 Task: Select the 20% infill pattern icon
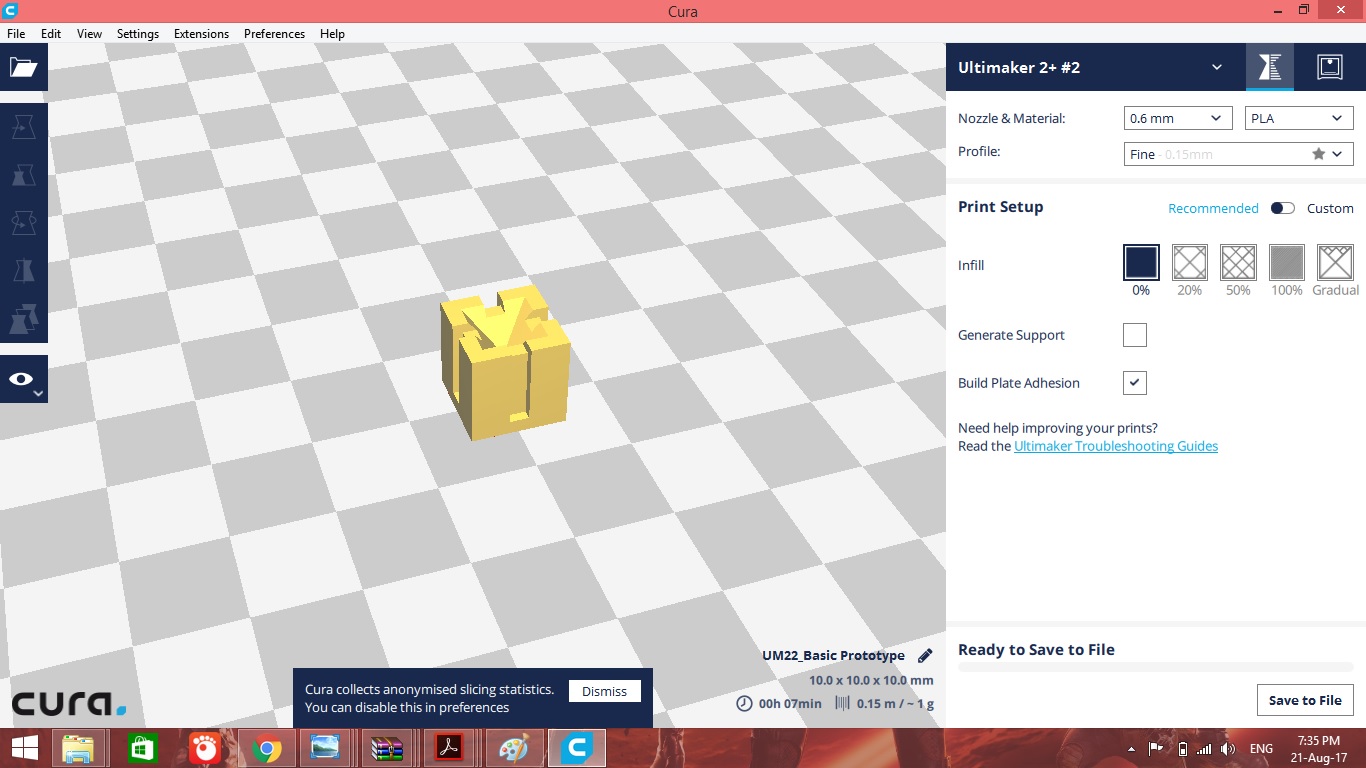pyautogui.click(x=1189, y=263)
